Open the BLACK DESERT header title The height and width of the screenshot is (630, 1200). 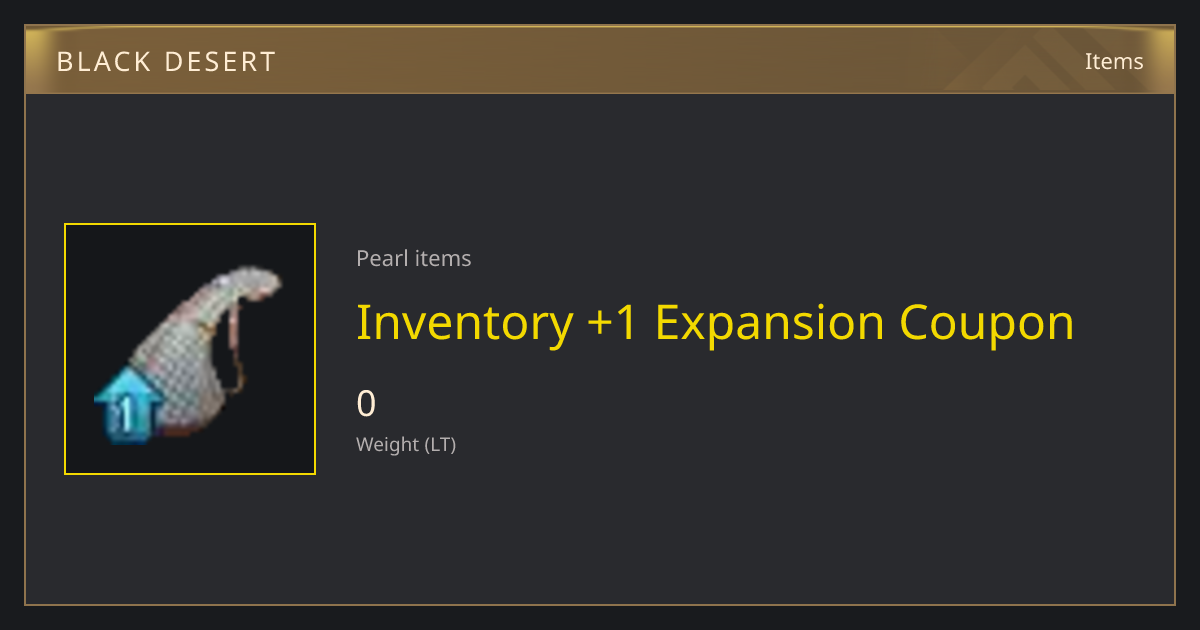click(167, 62)
